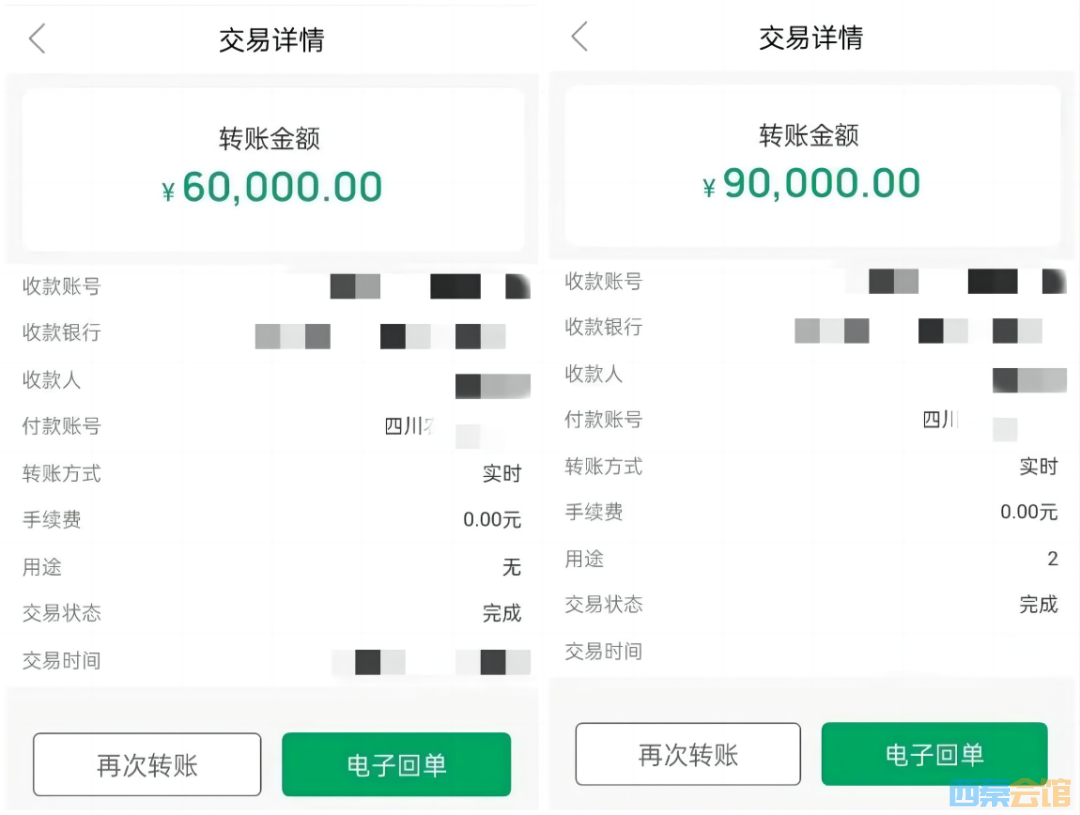Click 收款账号 label in the ¥60,000.00 details
Viewport: 1080px width, 815px height.
(62, 287)
